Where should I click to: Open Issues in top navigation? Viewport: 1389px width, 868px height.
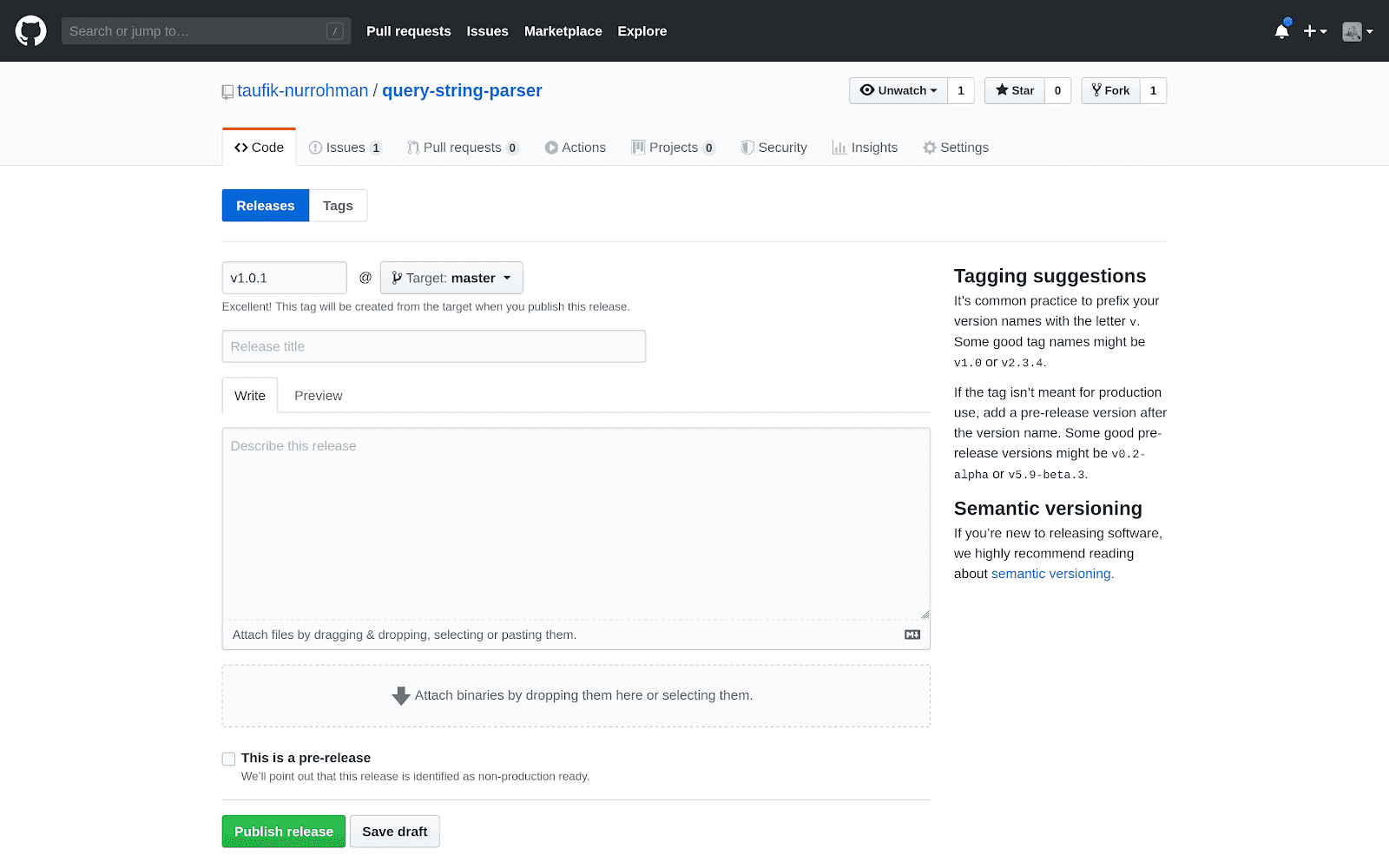point(488,31)
